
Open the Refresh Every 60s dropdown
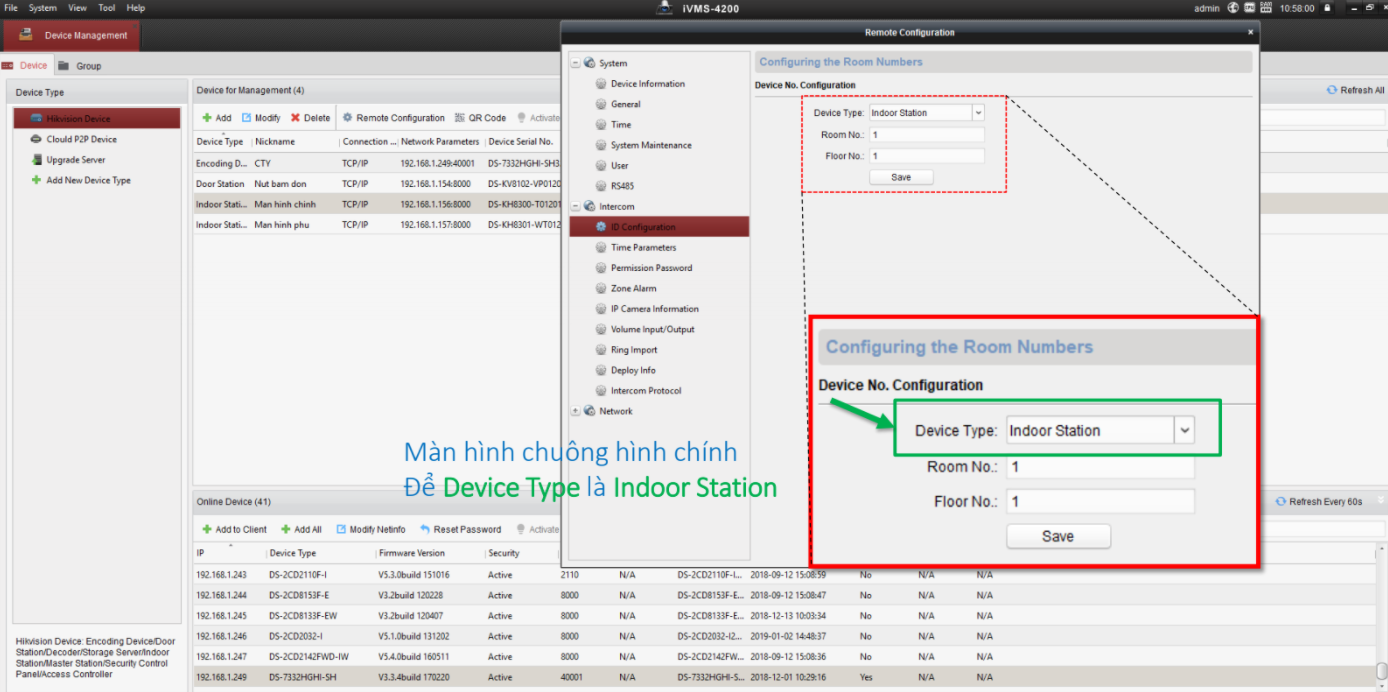1380,502
